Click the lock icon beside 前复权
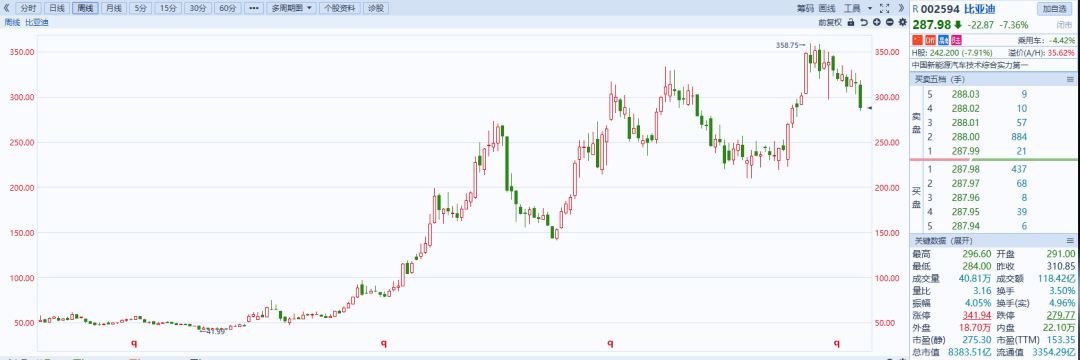This screenshot has height=360, width=1080. 851,22
